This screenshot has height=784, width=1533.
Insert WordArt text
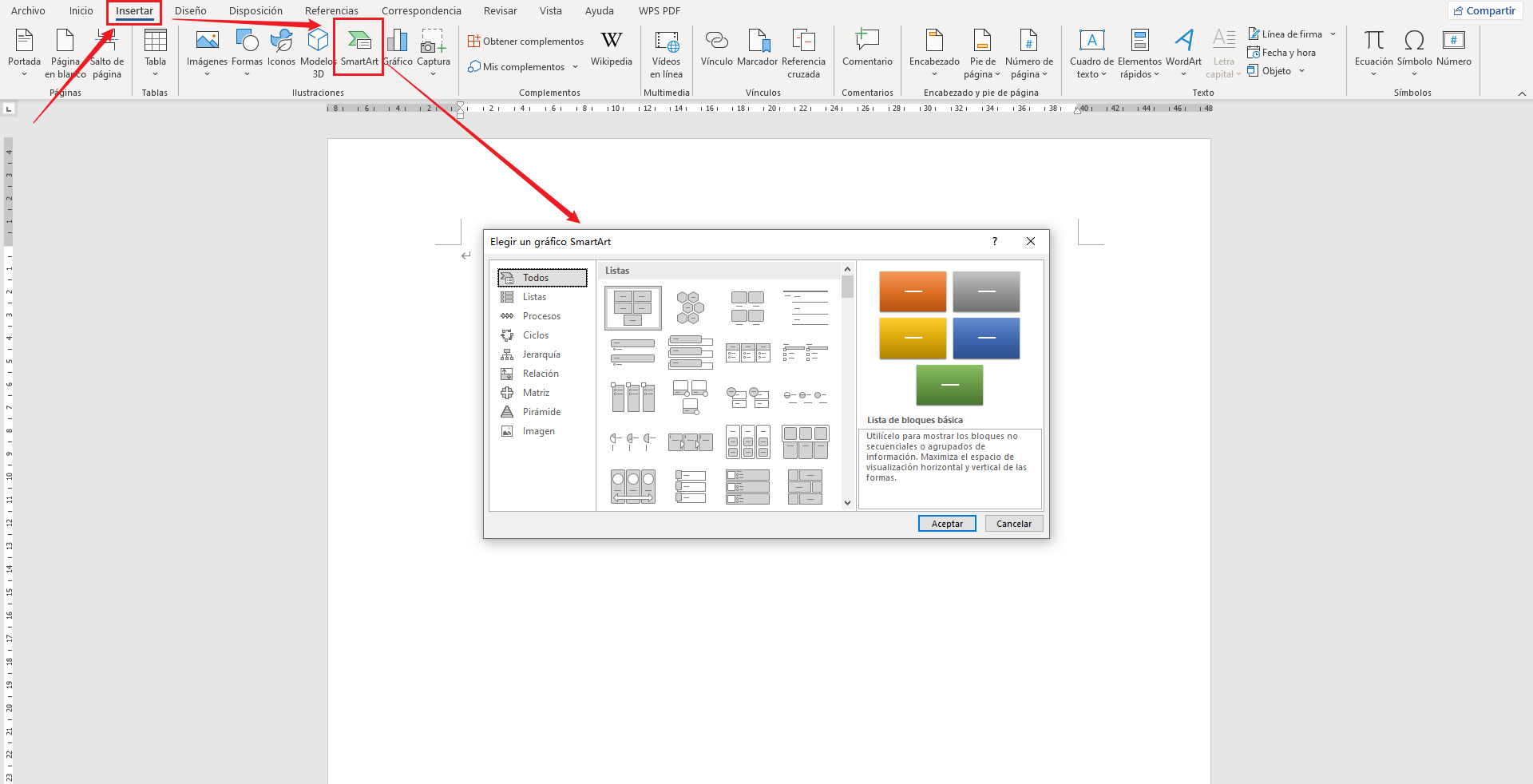point(1183,53)
